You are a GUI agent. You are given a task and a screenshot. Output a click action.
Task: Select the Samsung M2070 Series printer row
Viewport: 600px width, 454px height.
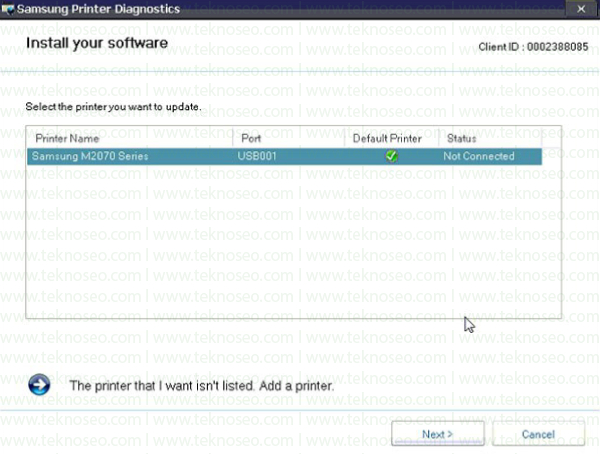pyautogui.click(x=284, y=156)
